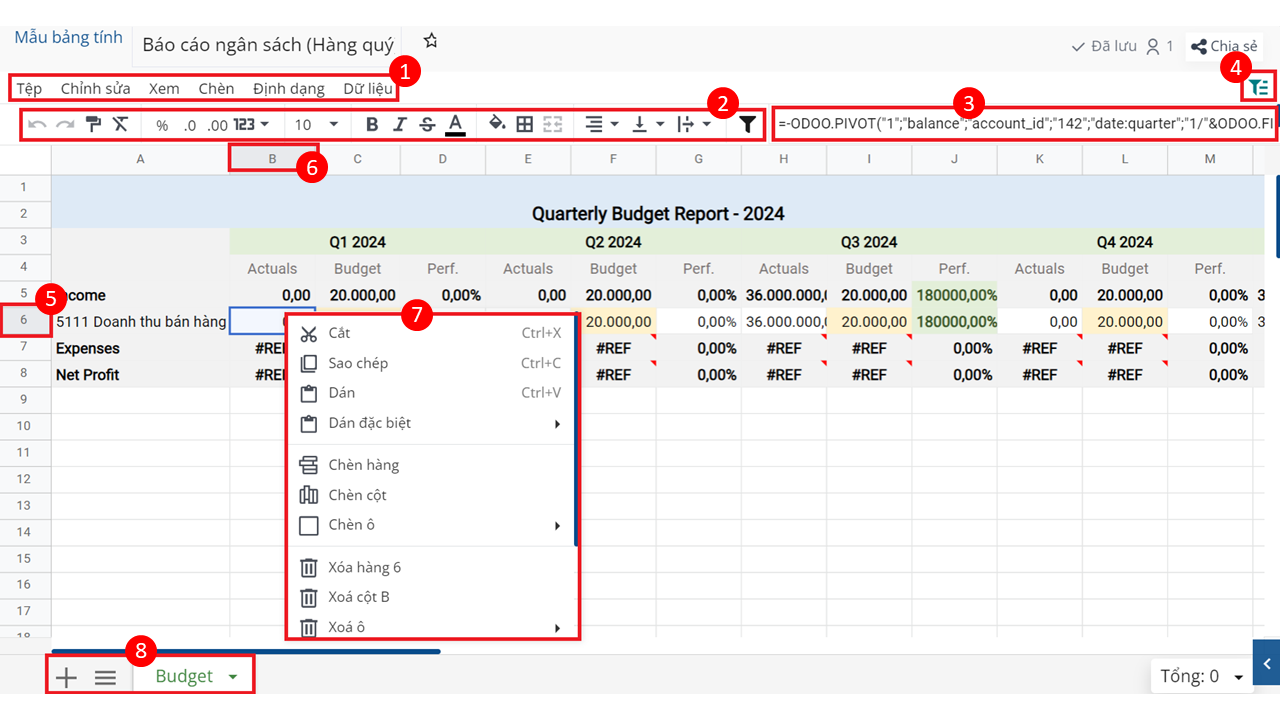Toggle strikethrough formatting

(427, 124)
